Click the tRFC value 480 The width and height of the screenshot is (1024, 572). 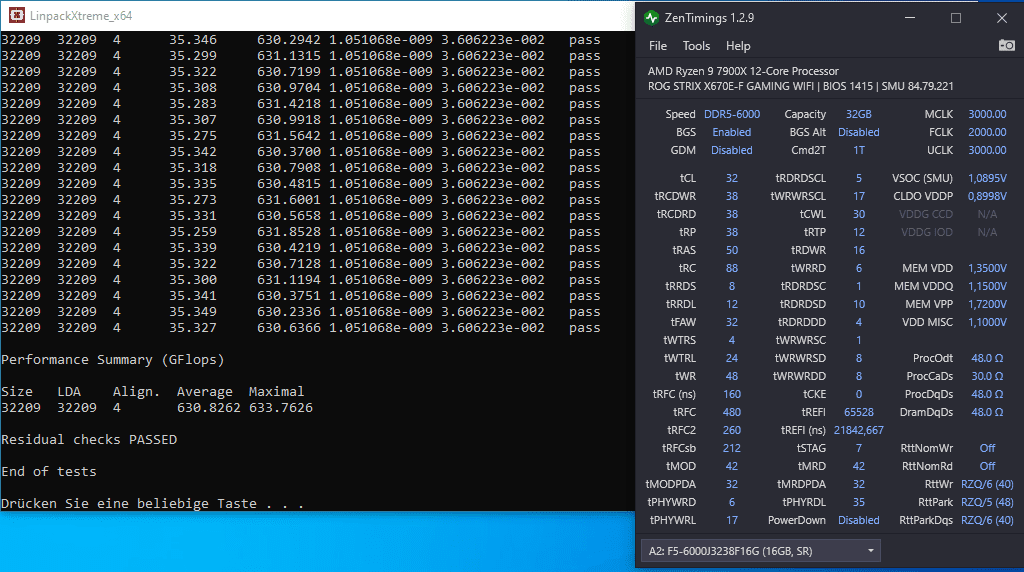click(x=731, y=412)
